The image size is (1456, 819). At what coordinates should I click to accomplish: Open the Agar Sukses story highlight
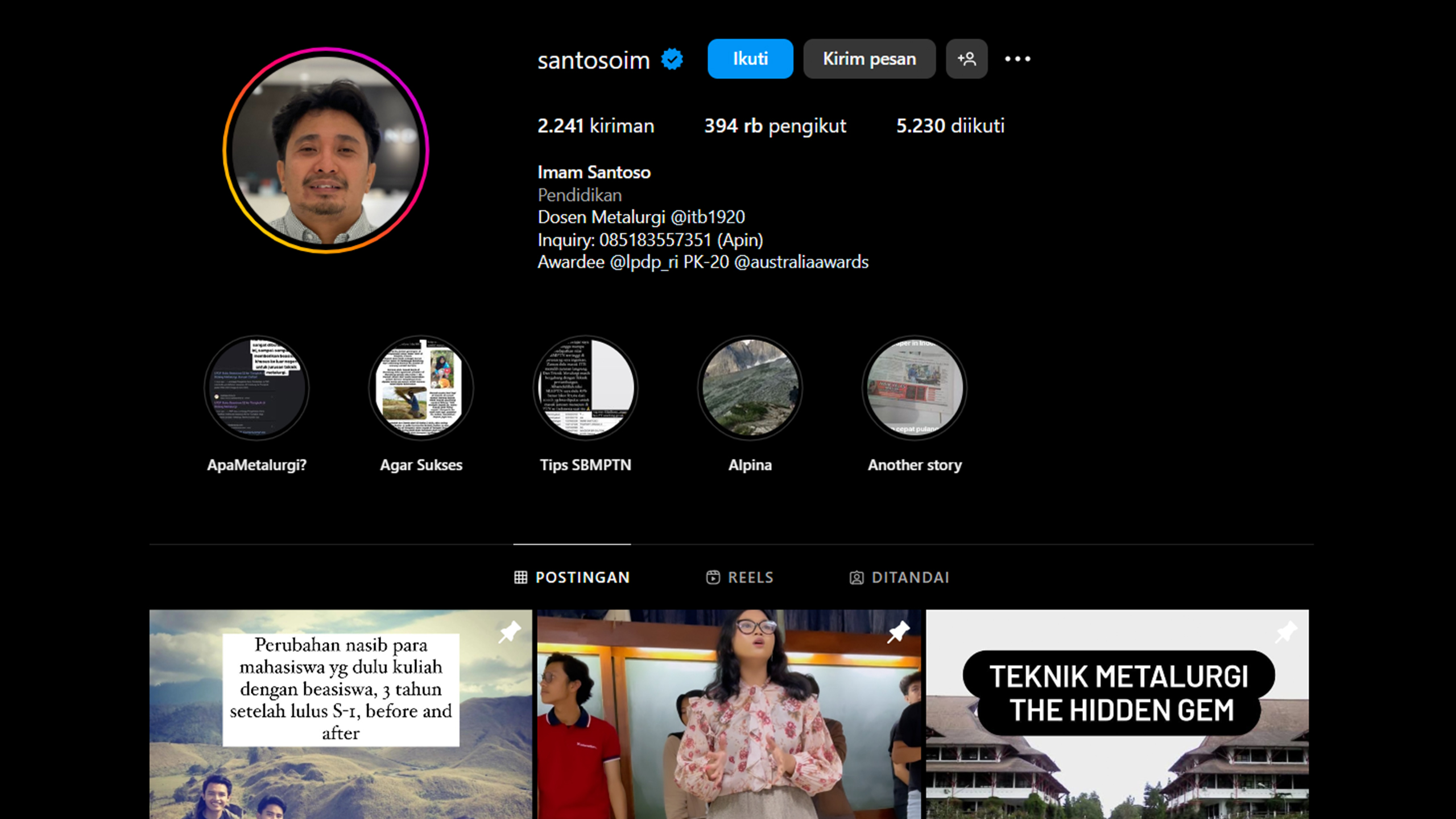pyautogui.click(x=421, y=388)
